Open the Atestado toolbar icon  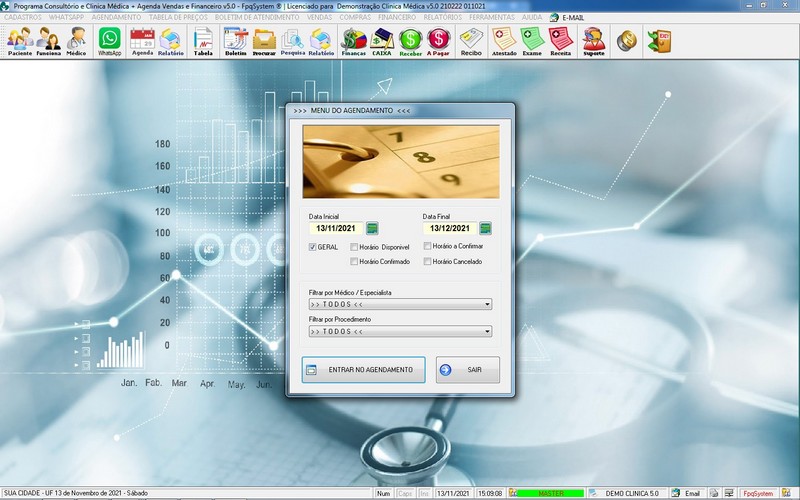[504, 40]
